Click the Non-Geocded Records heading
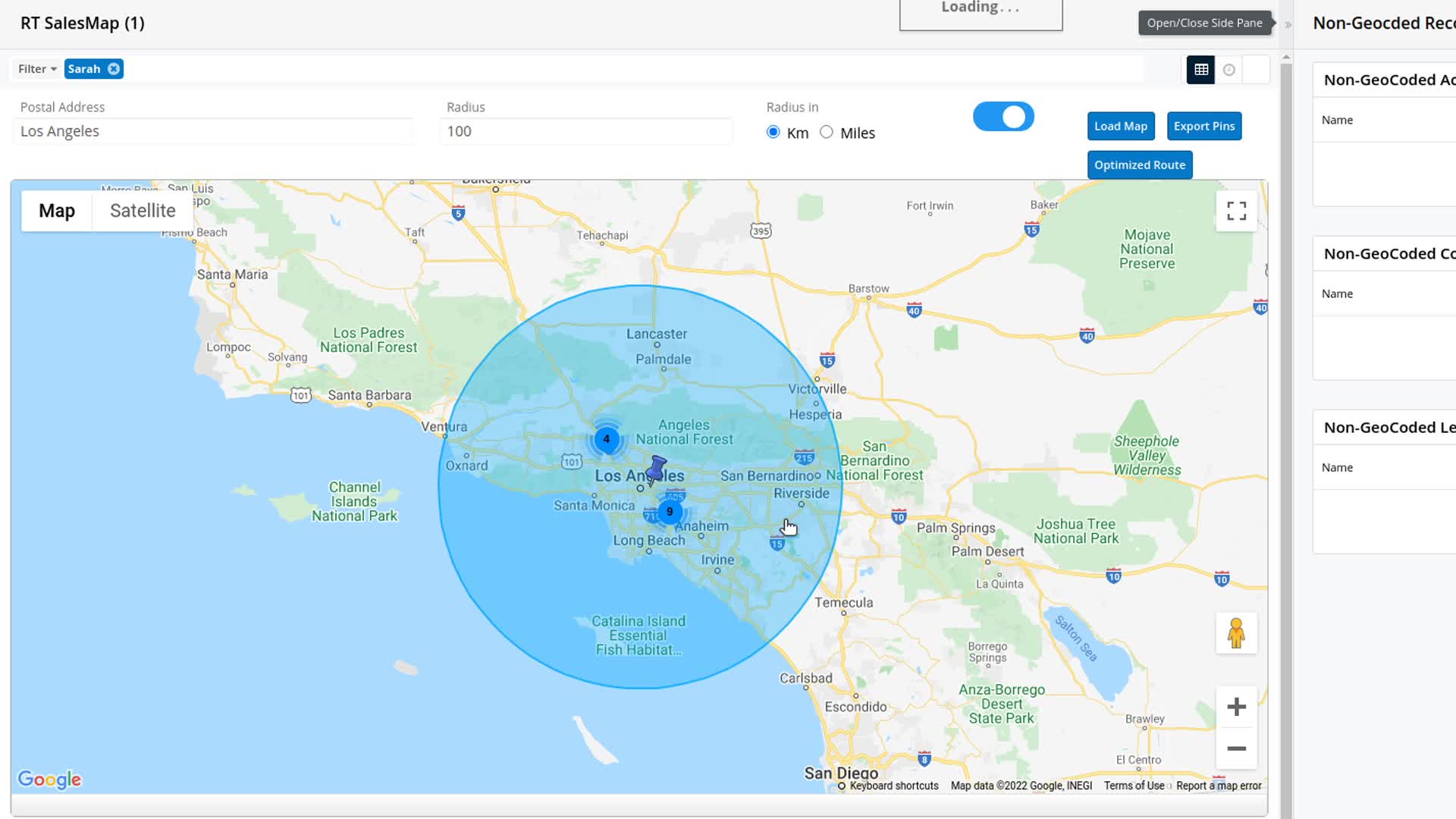The image size is (1456, 819). [1384, 24]
